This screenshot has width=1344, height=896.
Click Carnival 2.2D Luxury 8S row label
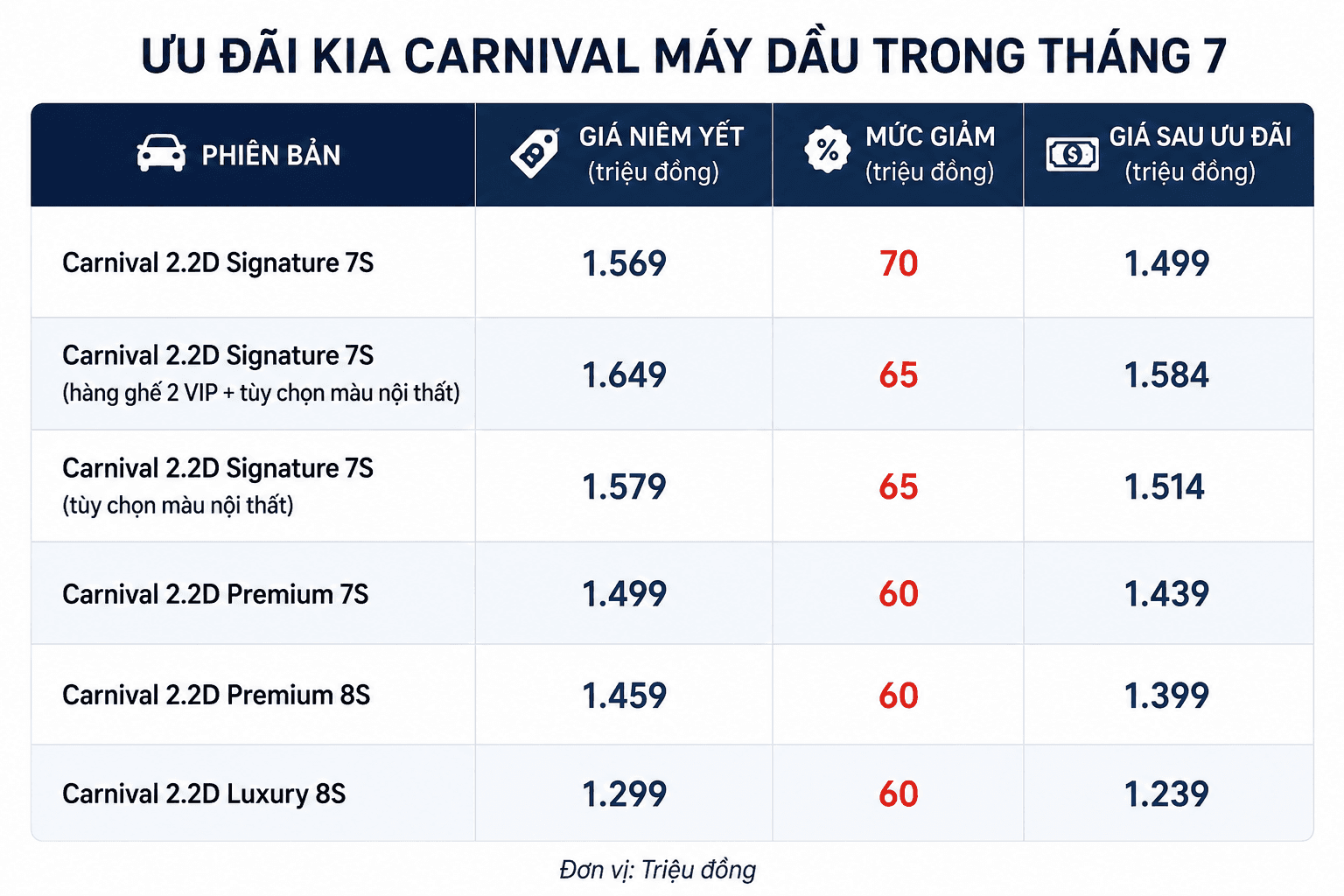click(204, 794)
